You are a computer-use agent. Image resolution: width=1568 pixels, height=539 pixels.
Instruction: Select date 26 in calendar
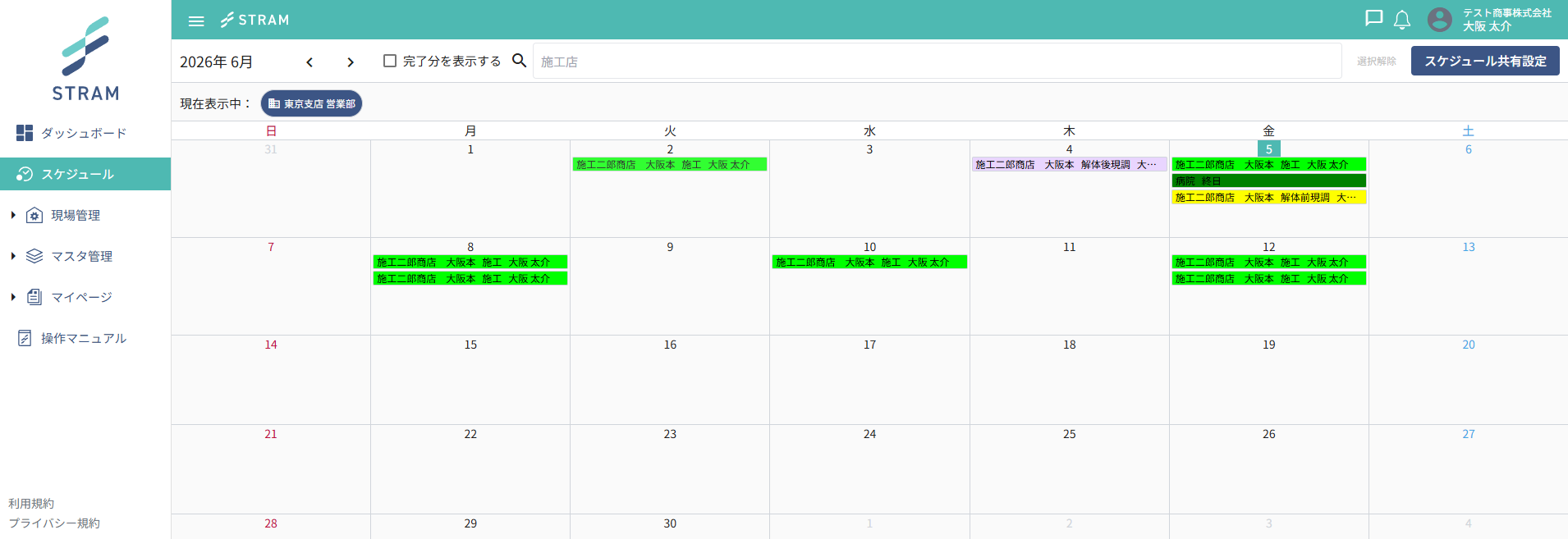click(1269, 434)
